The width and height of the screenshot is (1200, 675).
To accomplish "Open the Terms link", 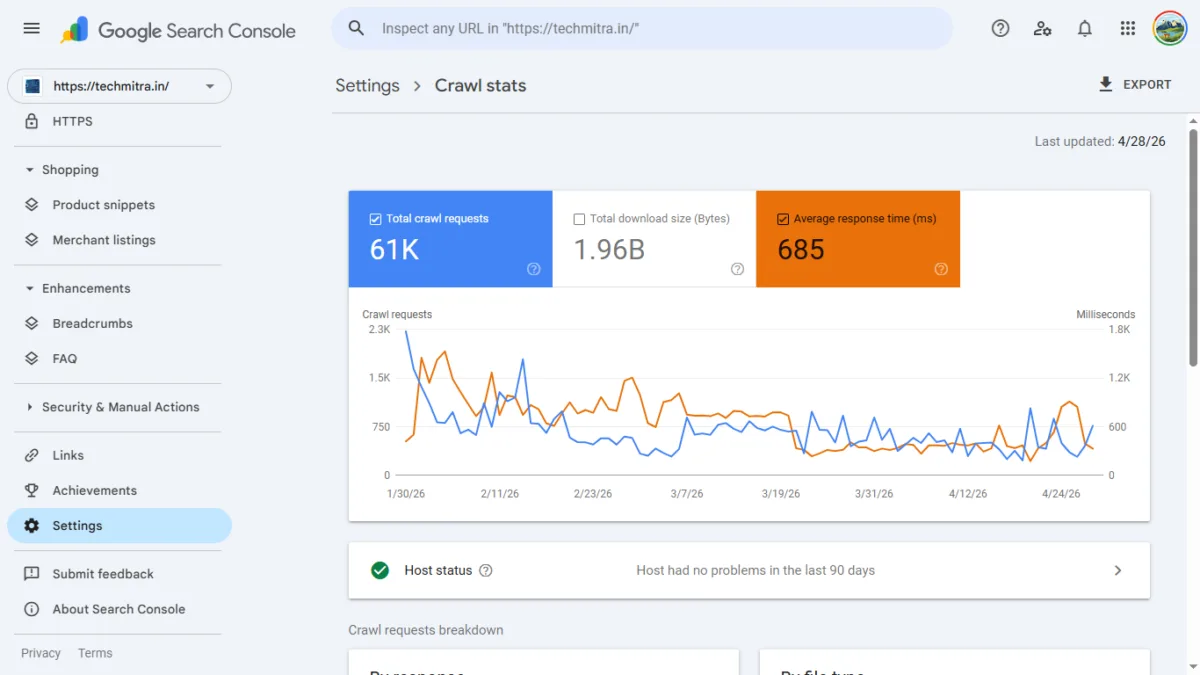I will [95, 653].
